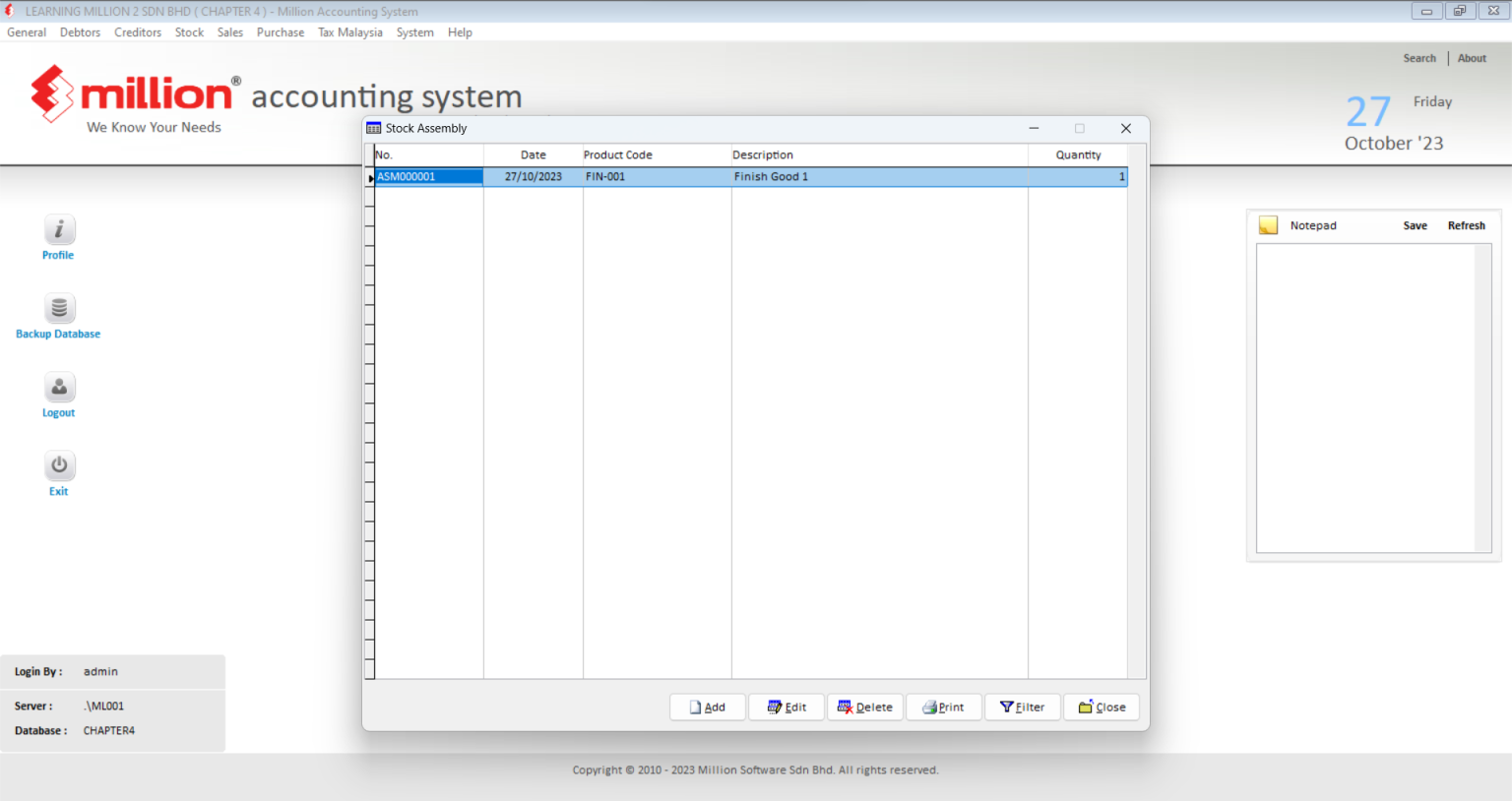Open the System menu
The height and width of the screenshot is (801, 1512).
click(x=414, y=32)
